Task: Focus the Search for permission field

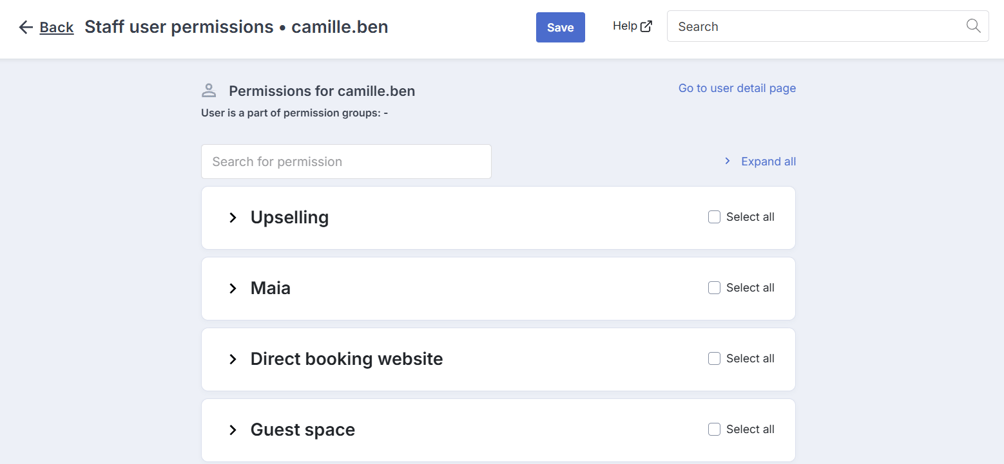Action: 346,162
